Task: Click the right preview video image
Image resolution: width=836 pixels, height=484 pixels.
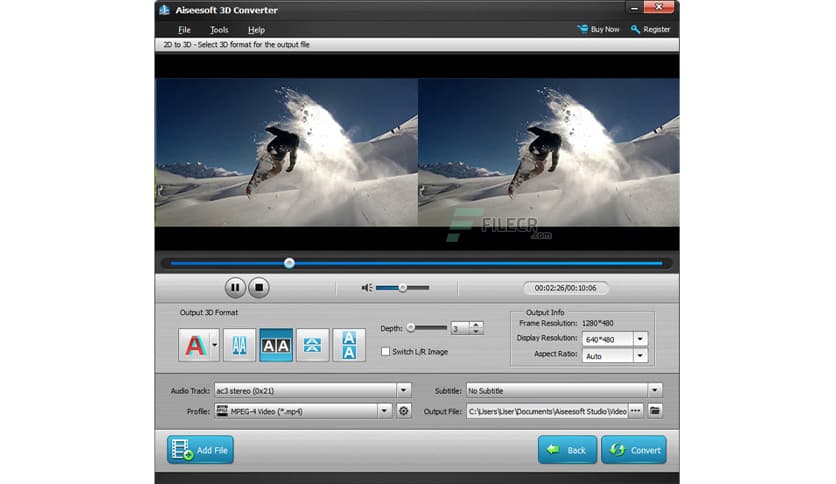Action: [x=549, y=152]
